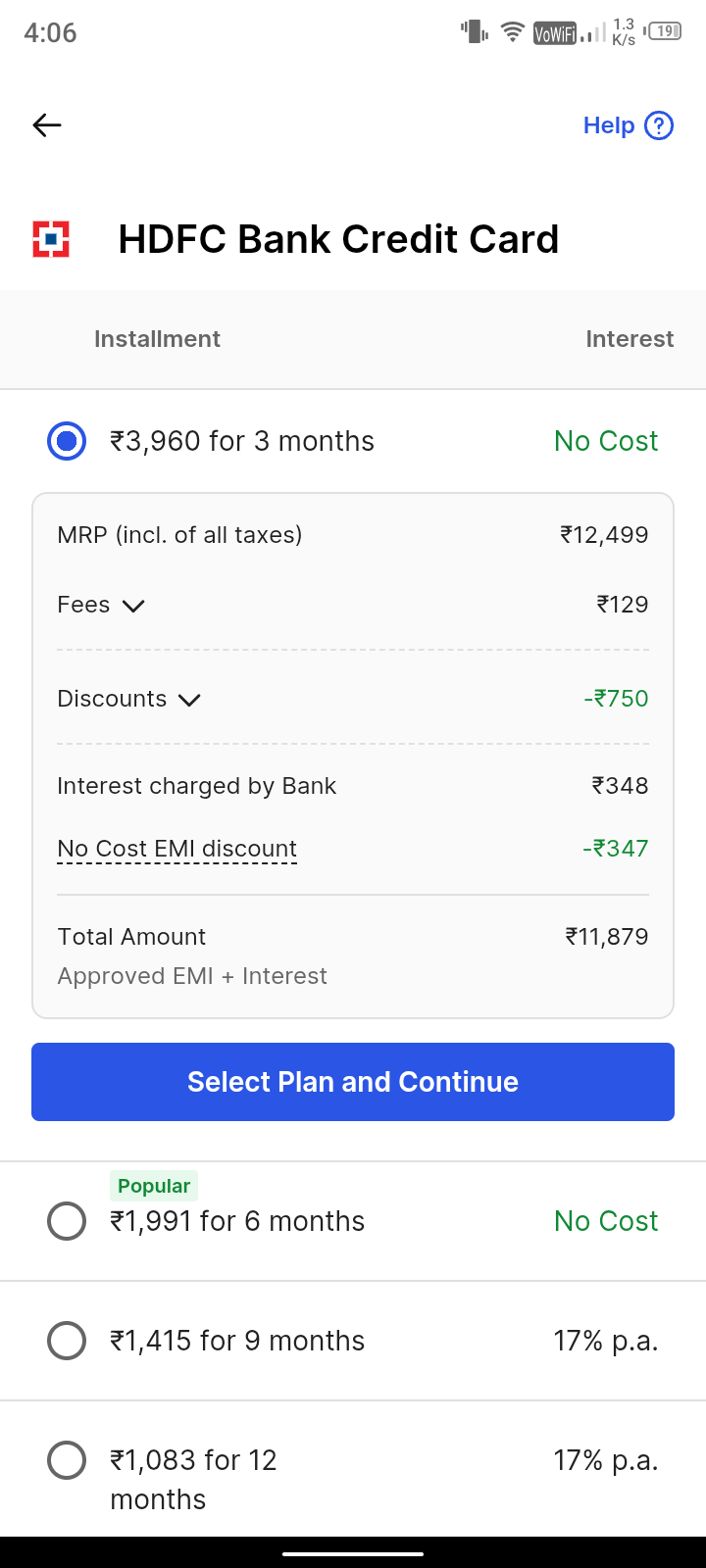Tap the Interest column header
Image resolution: width=706 pixels, height=1568 pixels.
click(x=630, y=339)
